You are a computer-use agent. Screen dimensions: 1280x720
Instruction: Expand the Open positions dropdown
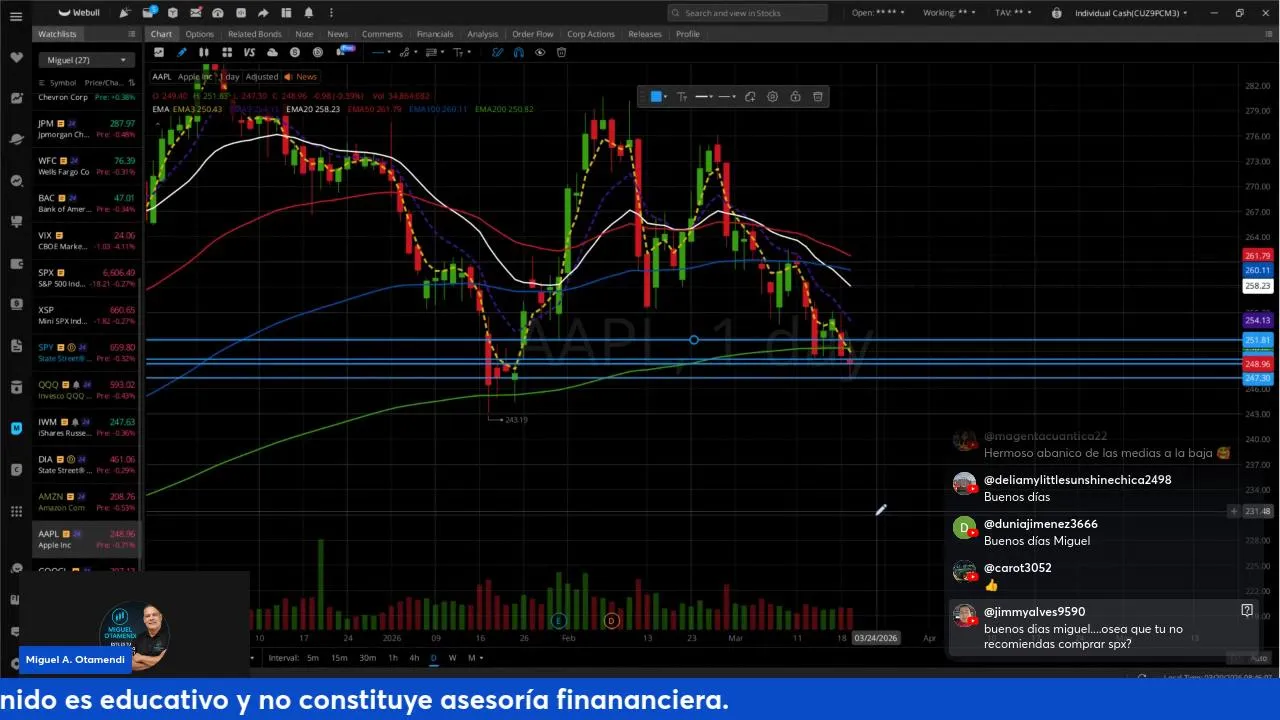click(878, 13)
